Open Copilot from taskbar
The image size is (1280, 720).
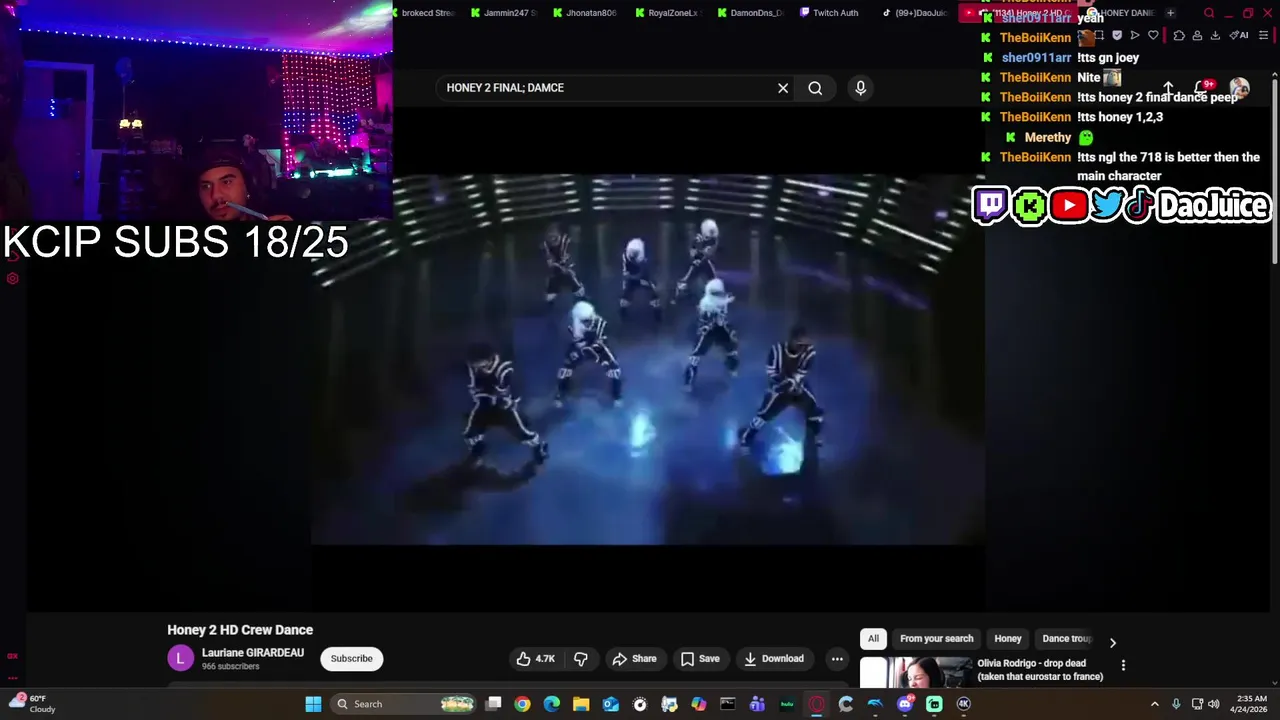click(699, 704)
